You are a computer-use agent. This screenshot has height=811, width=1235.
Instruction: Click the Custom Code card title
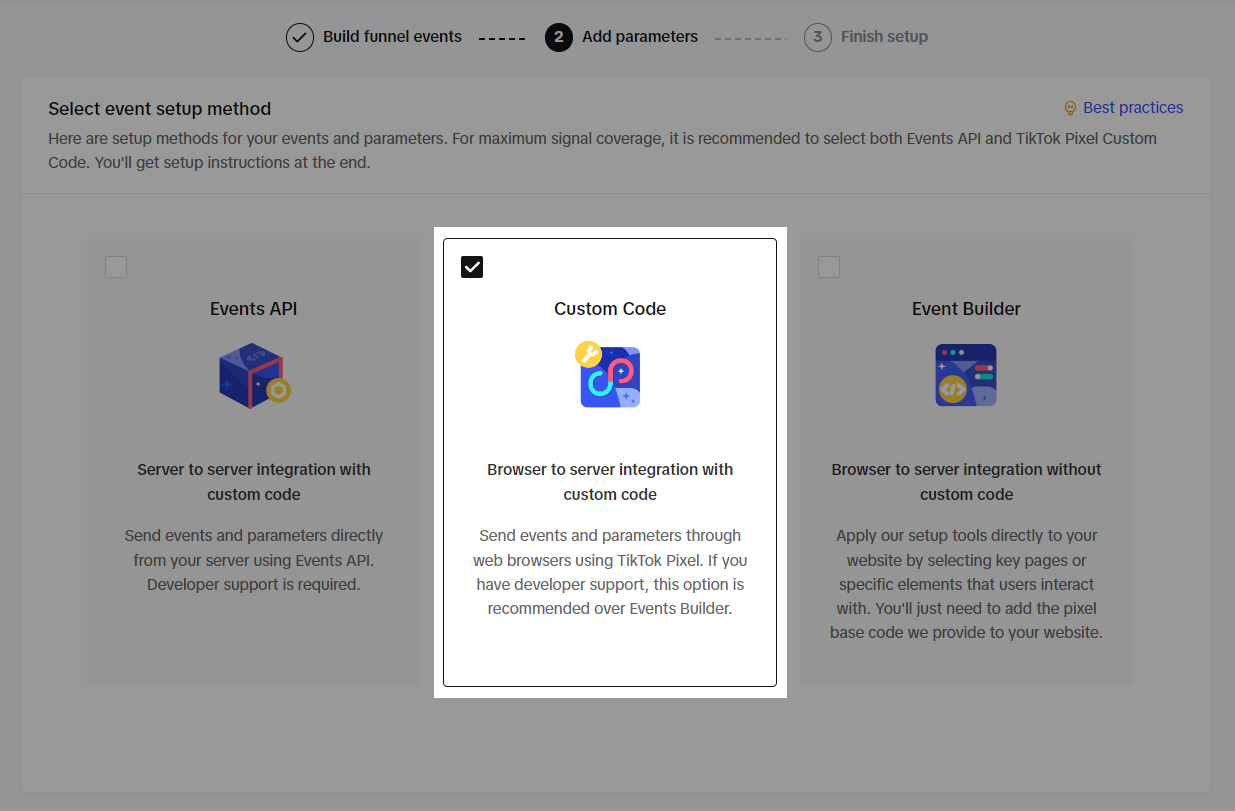click(x=610, y=309)
